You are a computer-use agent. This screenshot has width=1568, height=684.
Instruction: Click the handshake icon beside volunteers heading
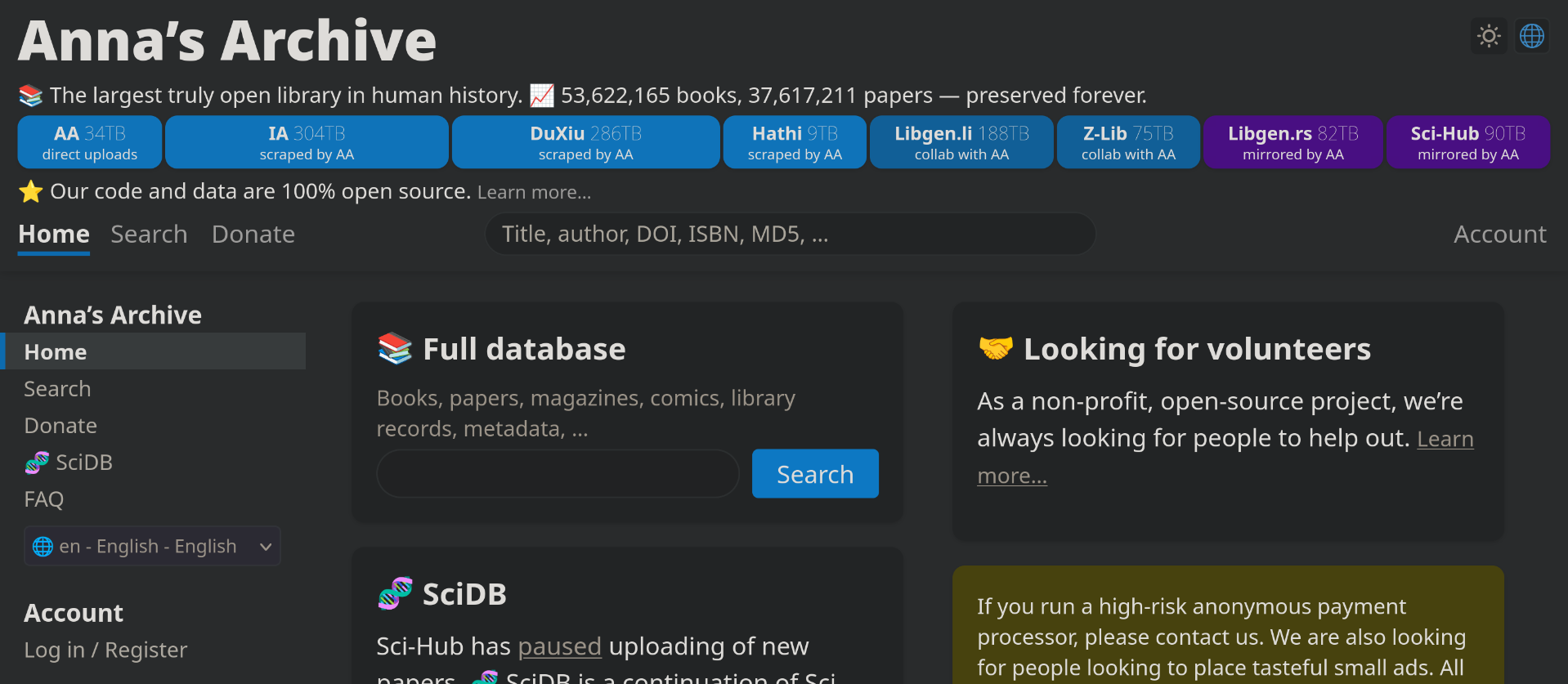point(996,349)
